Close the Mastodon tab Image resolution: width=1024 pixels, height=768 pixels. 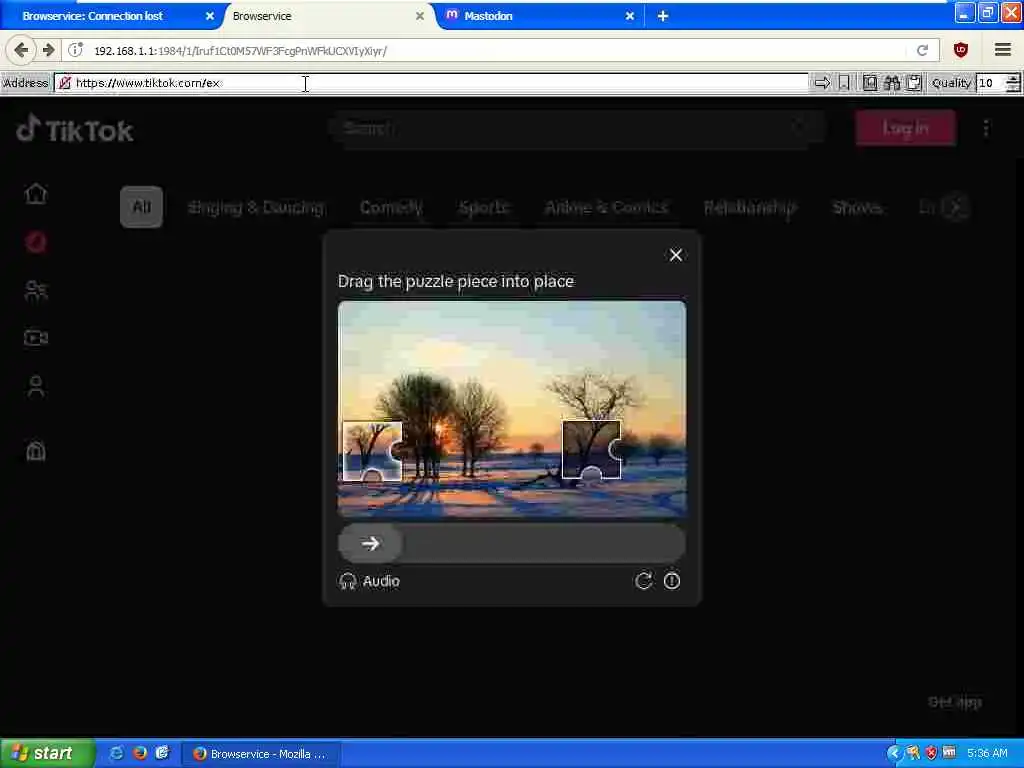630,16
